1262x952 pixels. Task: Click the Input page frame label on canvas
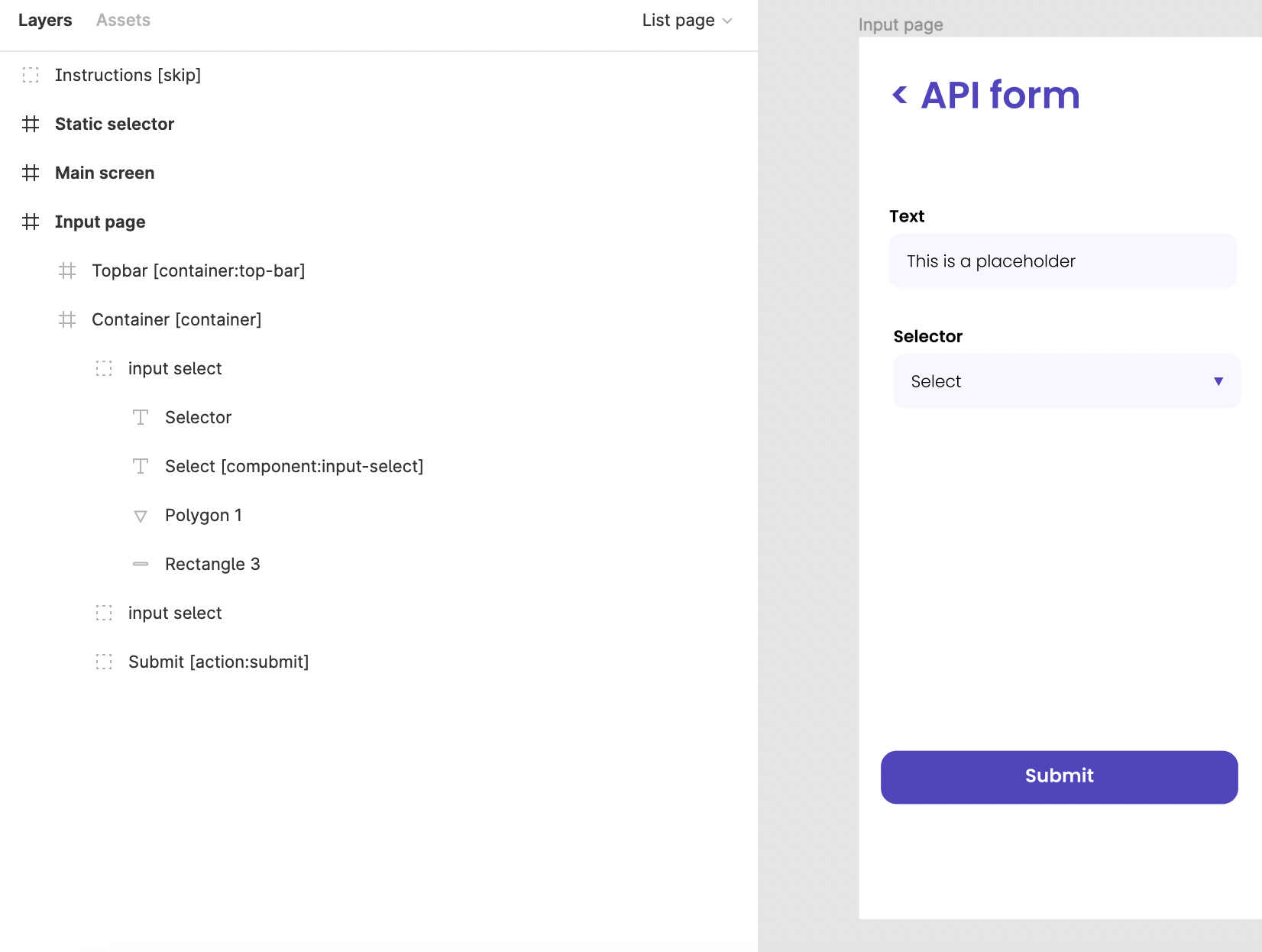[901, 25]
